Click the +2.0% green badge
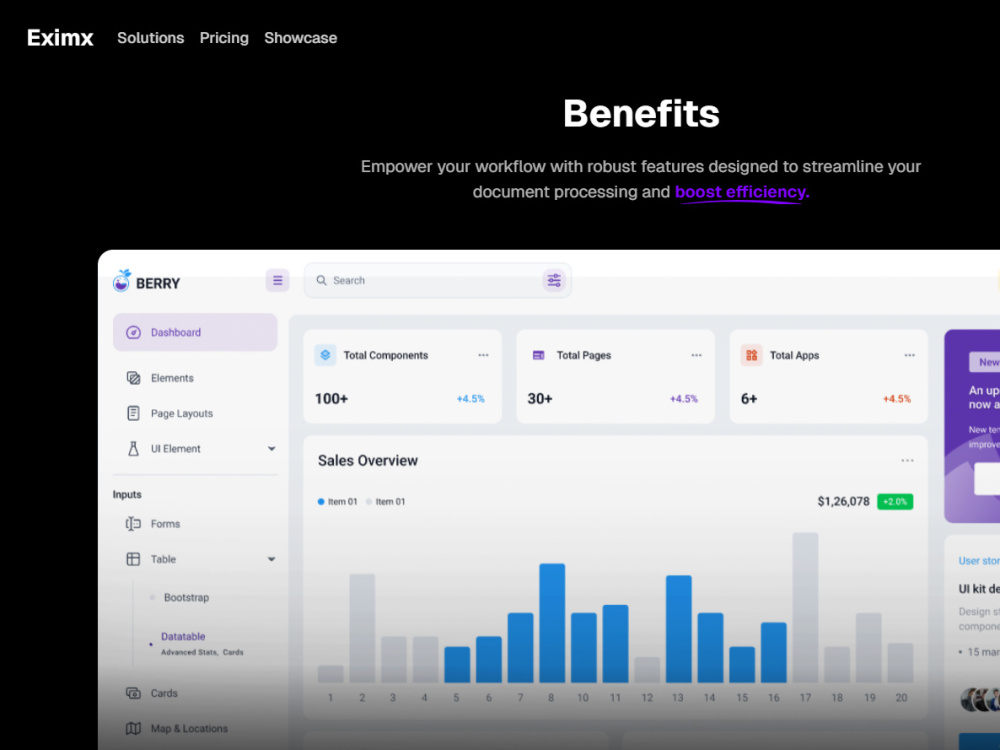Viewport: 1000px width, 750px height. 895,502
